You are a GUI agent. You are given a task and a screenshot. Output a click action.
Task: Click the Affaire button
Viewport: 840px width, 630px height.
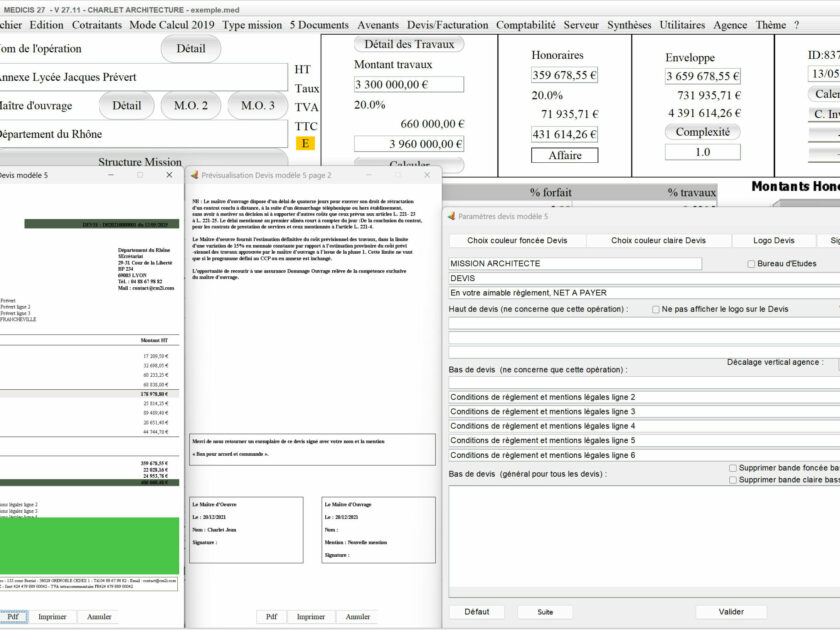(565, 155)
